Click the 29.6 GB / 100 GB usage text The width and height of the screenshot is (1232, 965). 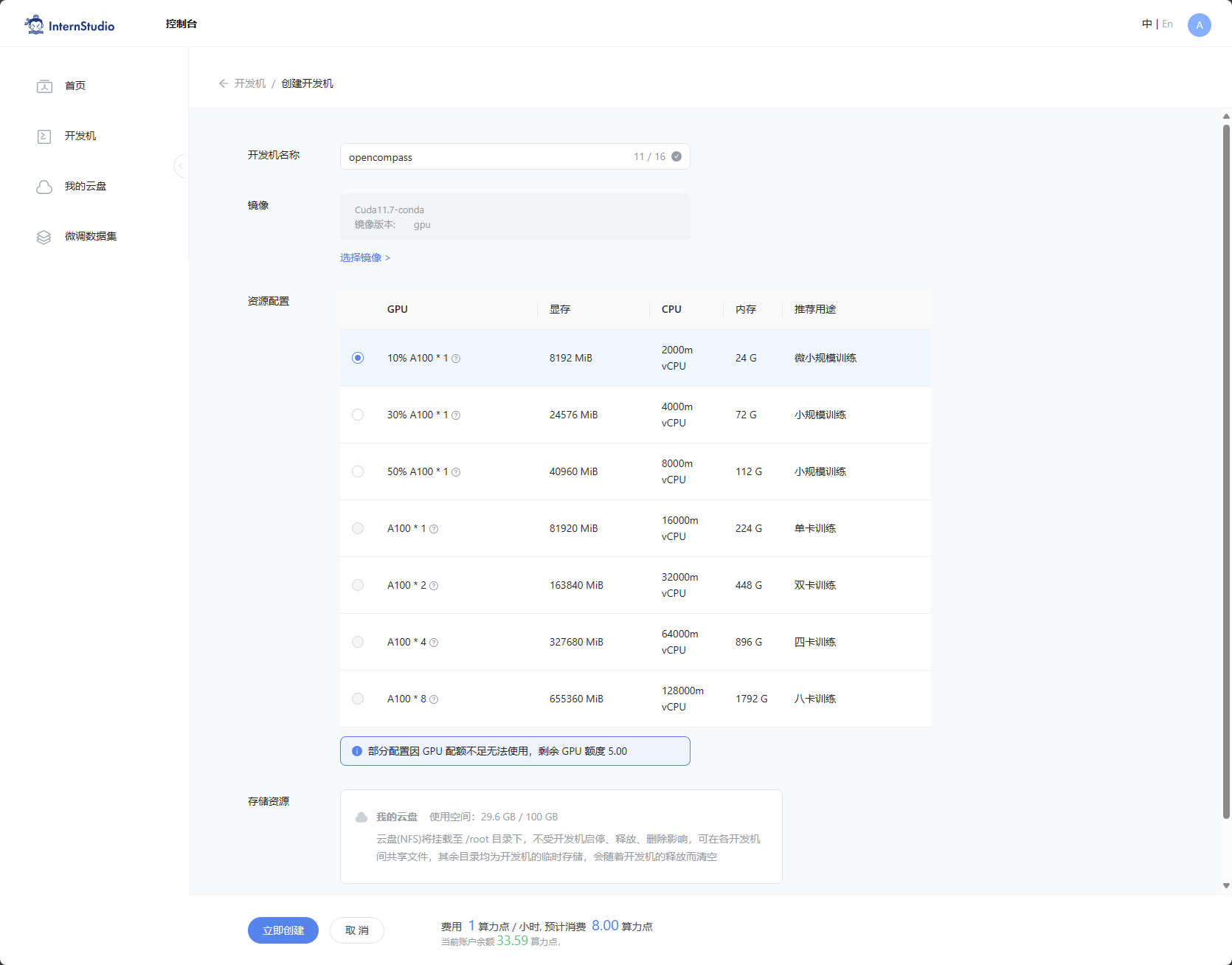(519, 817)
